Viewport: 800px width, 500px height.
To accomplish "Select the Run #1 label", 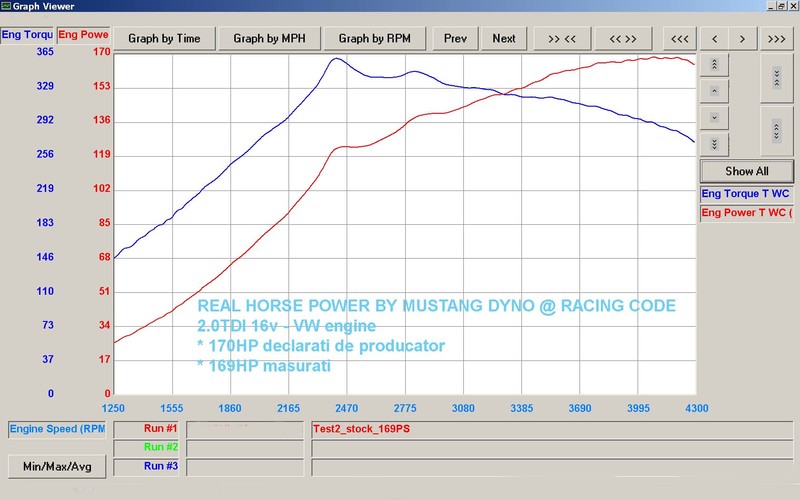I will [146, 429].
